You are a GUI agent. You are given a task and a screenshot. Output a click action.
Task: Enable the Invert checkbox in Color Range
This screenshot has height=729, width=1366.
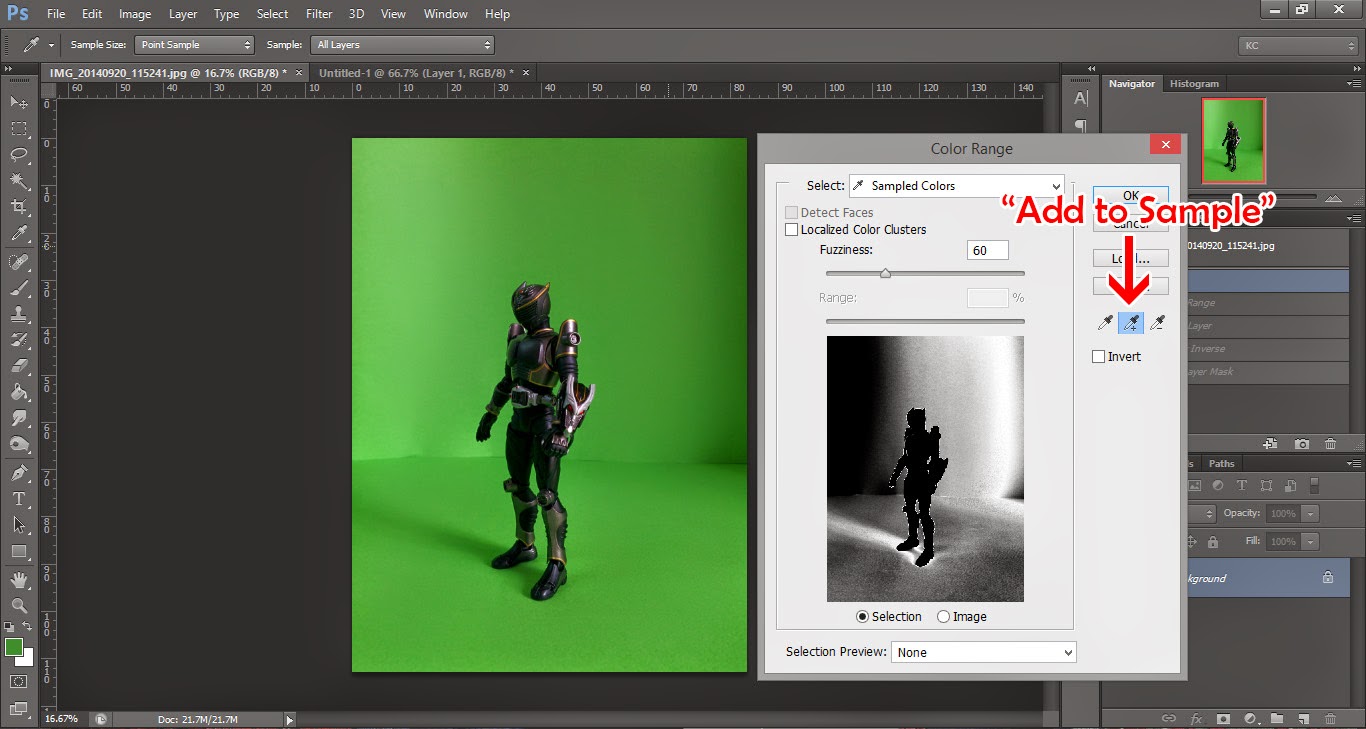[1097, 356]
